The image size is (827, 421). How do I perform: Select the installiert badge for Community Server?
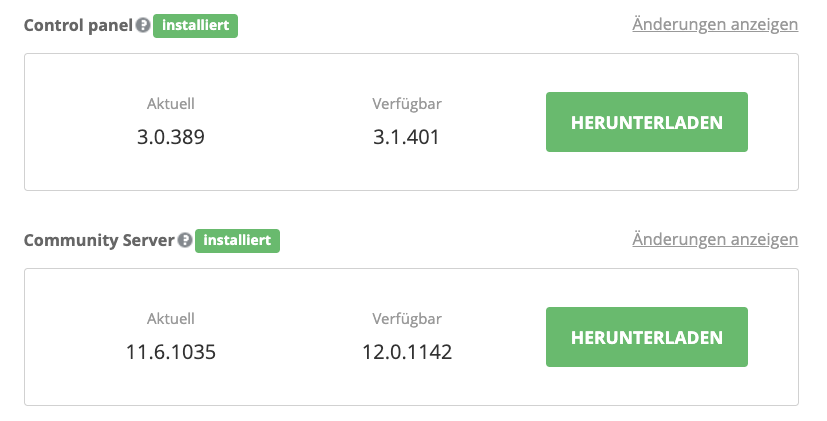pos(237,241)
